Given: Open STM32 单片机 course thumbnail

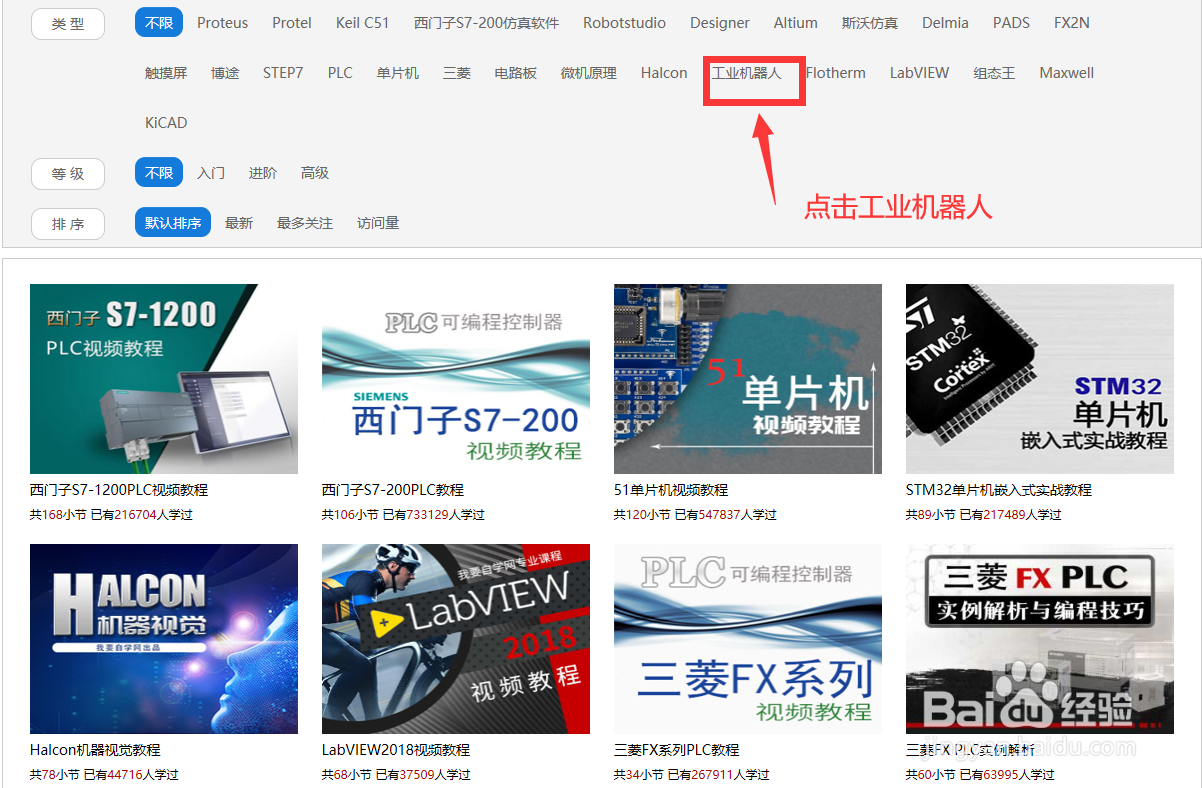Looking at the screenshot, I should pos(1040,379).
